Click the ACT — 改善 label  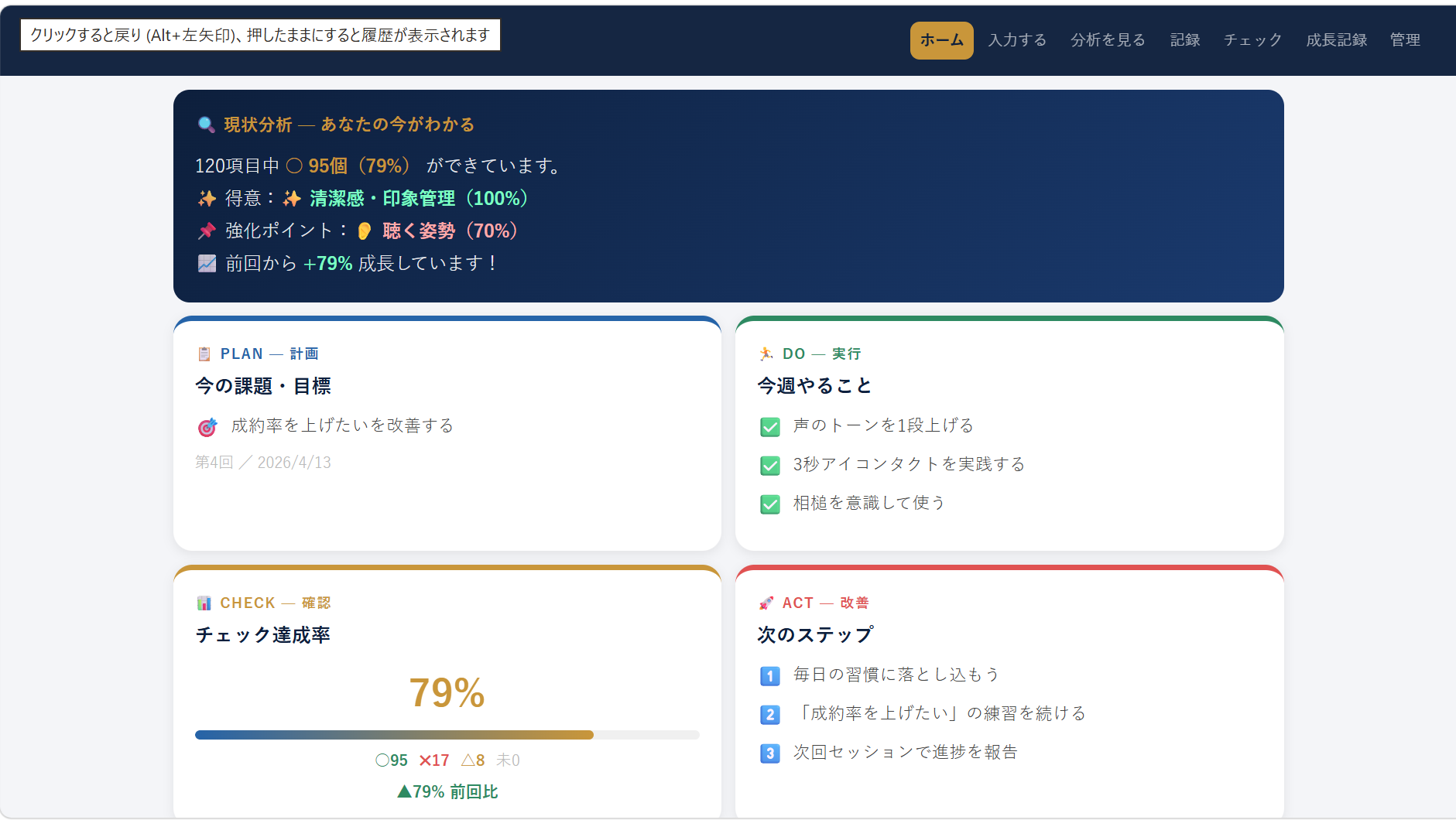point(825,603)
